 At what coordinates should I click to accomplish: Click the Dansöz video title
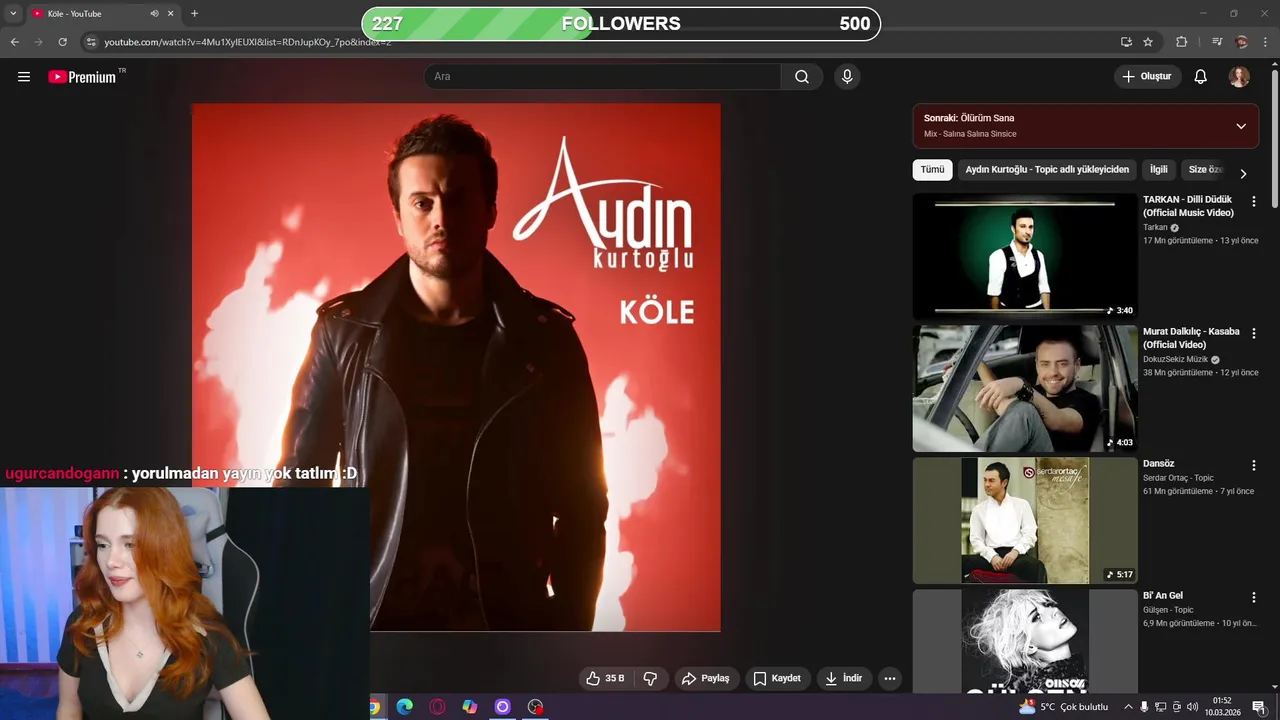pos(1158,464)
